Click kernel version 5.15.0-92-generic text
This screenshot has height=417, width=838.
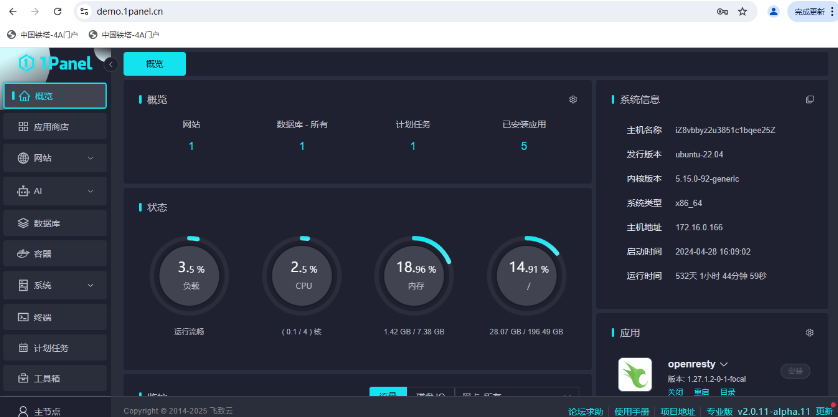[707, 179]
